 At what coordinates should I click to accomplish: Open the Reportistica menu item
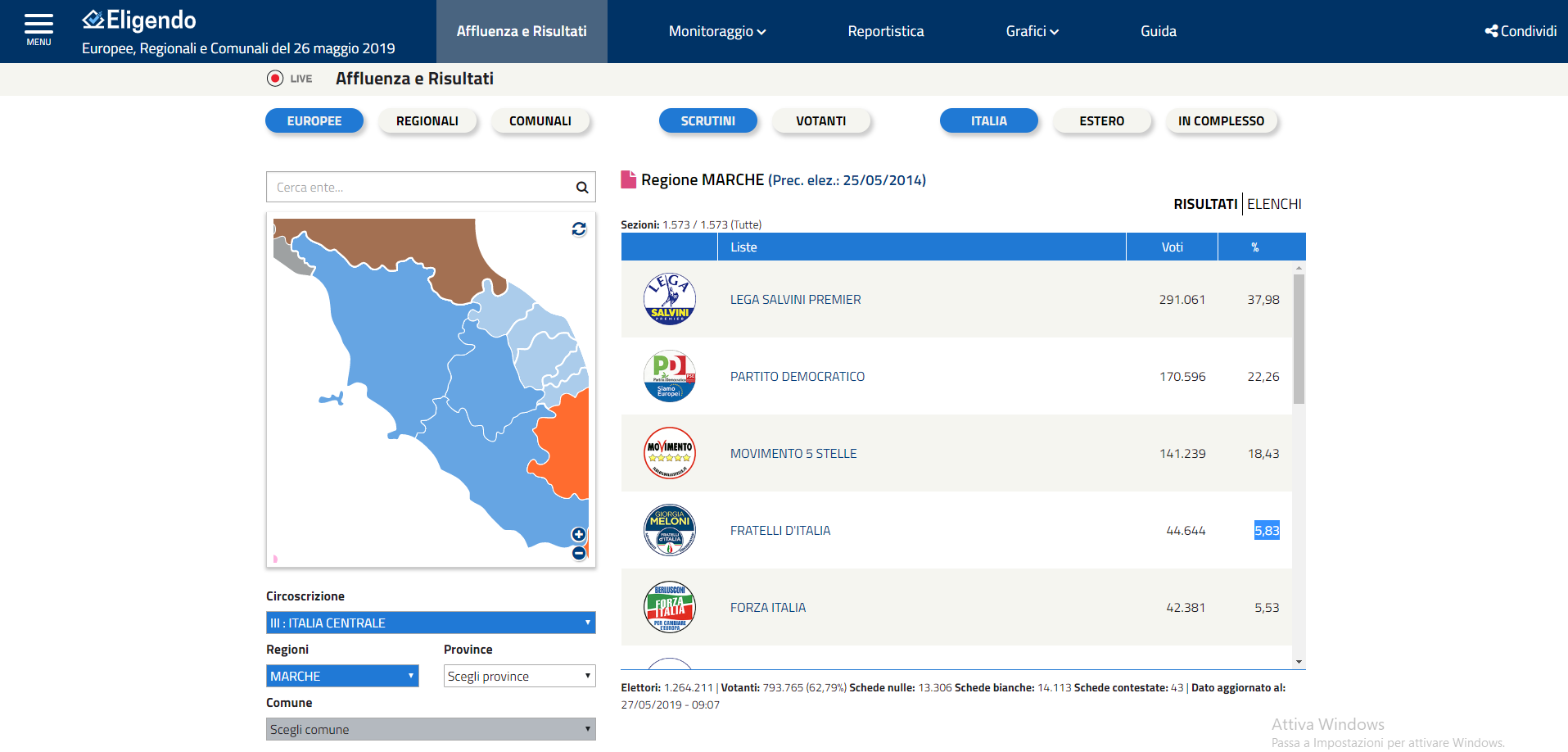point(886,31)
